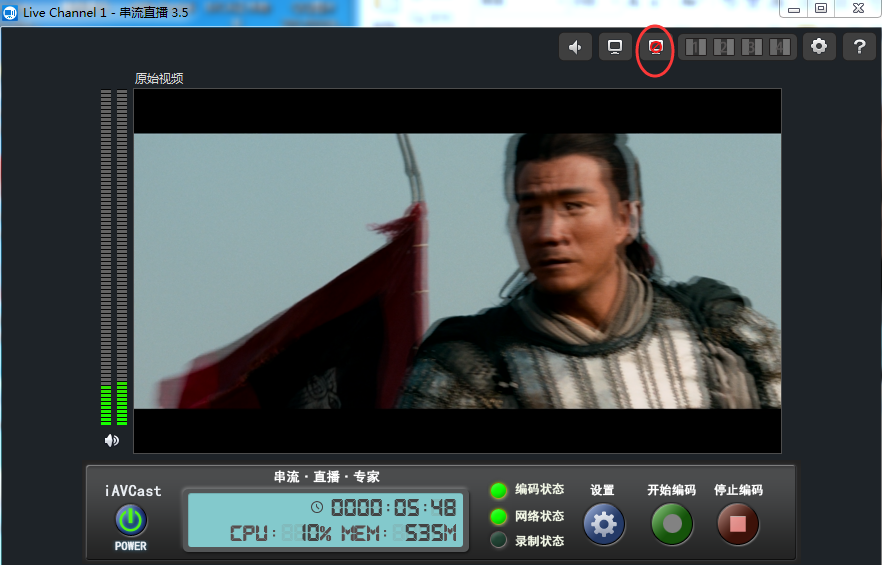882x565 pixels.
Task: Mute audio using speaker below level meters
Action: pyautogui.click(x=111, y=440)
